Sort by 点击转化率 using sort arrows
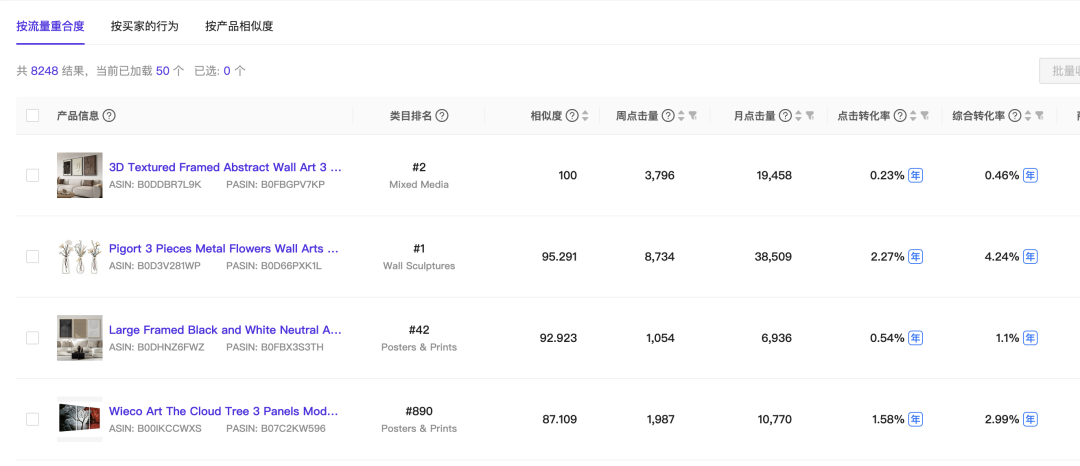Image resolution: width=1080 pixels, height=466 pixels. [x=913, y=116]
